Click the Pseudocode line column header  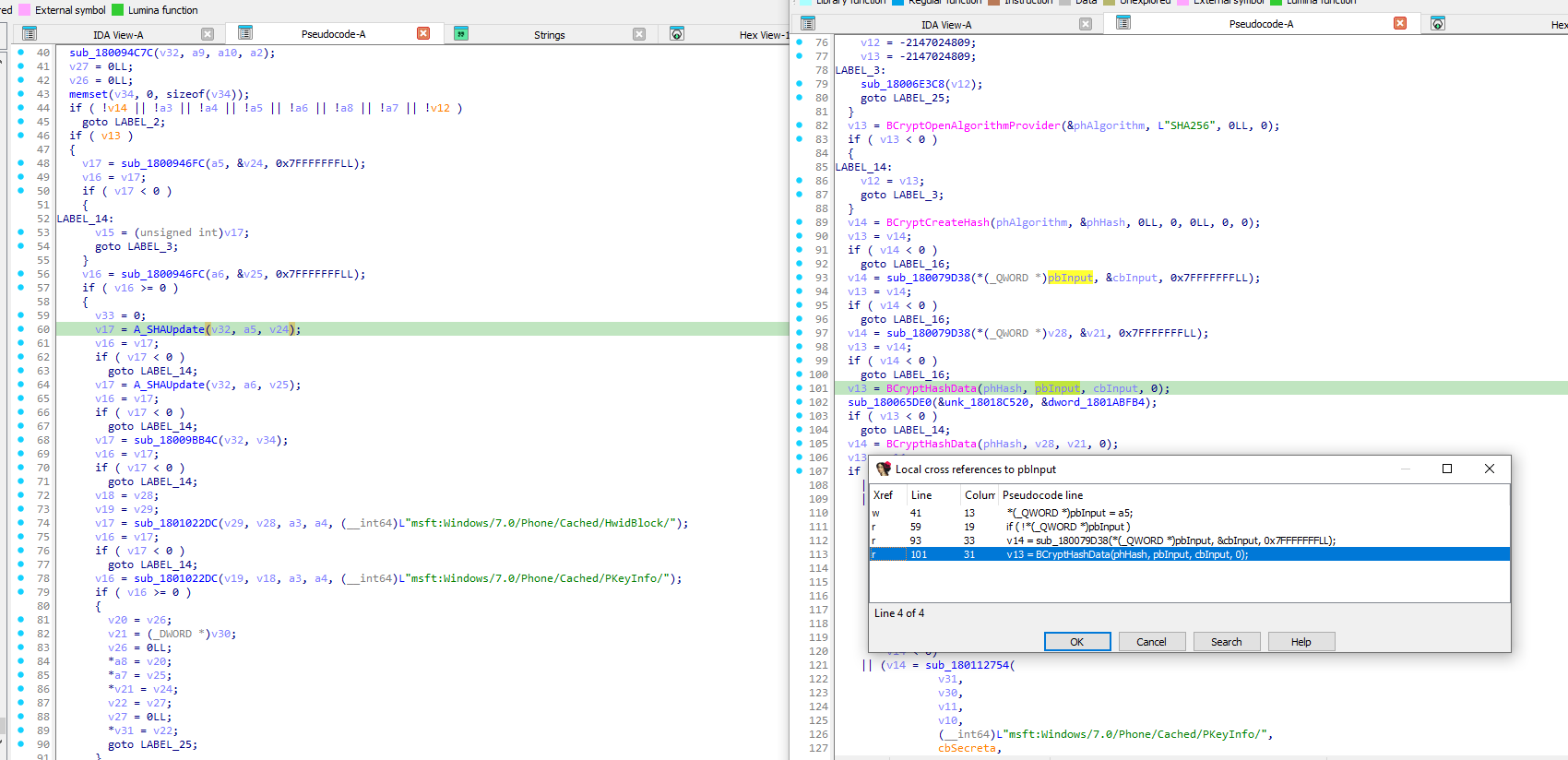1042,495
